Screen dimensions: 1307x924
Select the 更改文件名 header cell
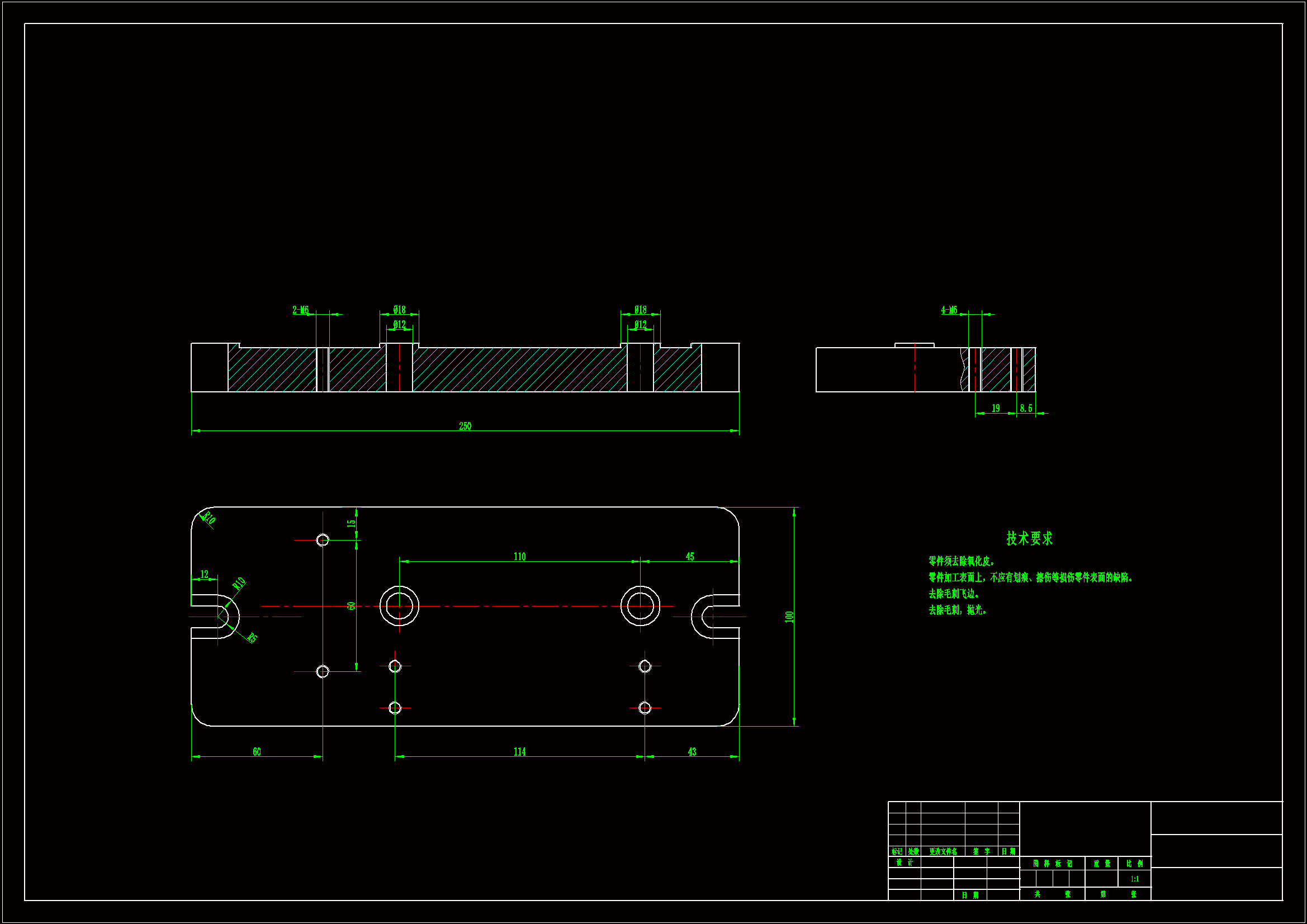pos(943,852)
